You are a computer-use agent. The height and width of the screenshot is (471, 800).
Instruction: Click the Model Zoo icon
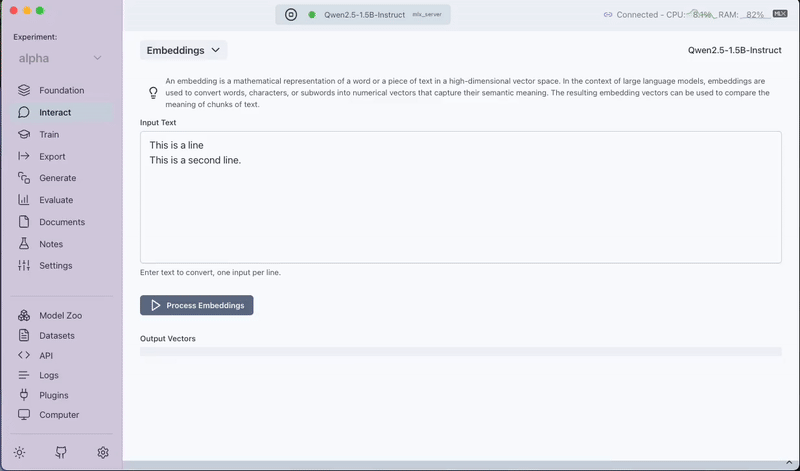[x=24, y=315]
